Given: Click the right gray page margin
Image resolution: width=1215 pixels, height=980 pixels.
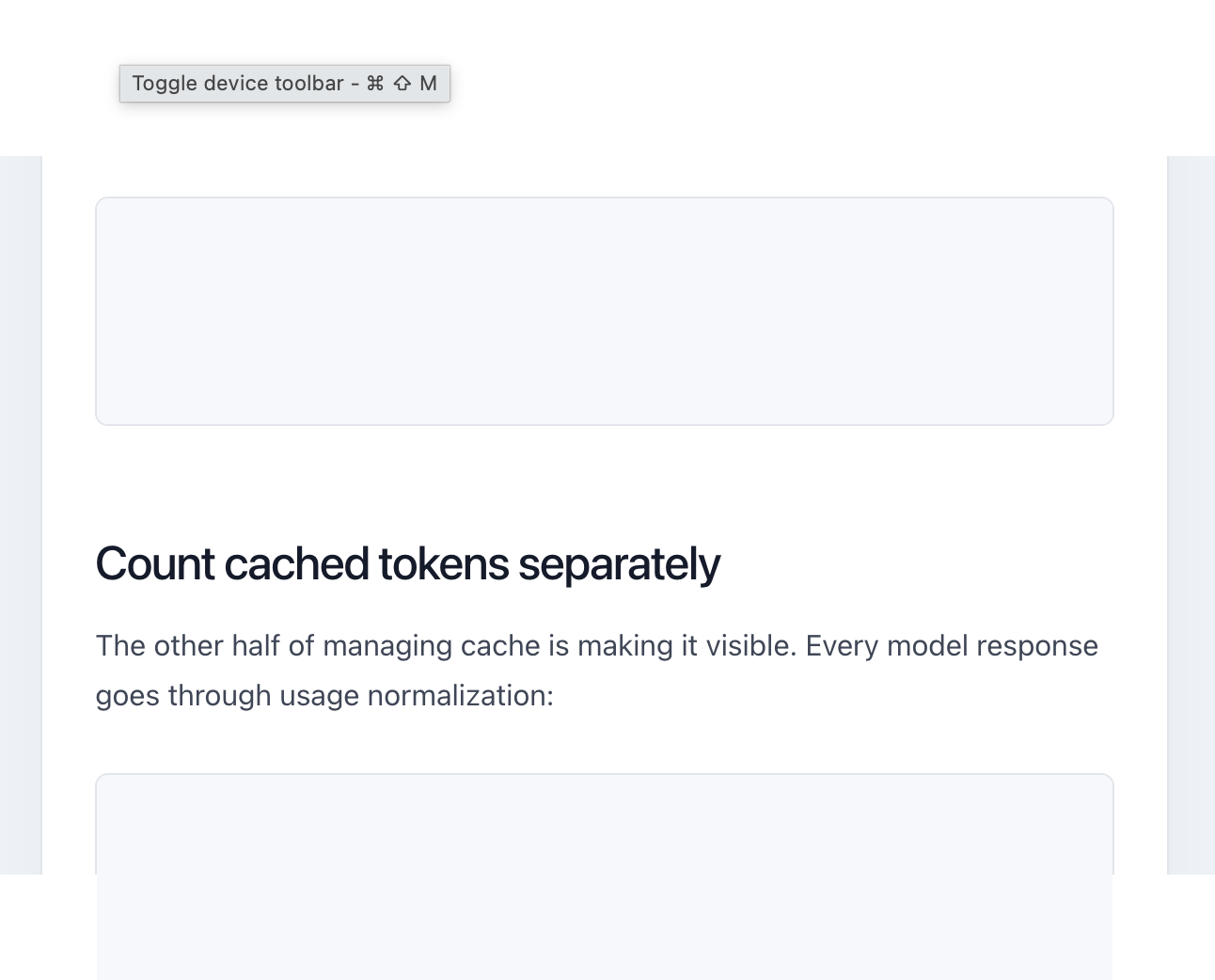Looking at the screenshot, I should click(x=1191, y=515).
